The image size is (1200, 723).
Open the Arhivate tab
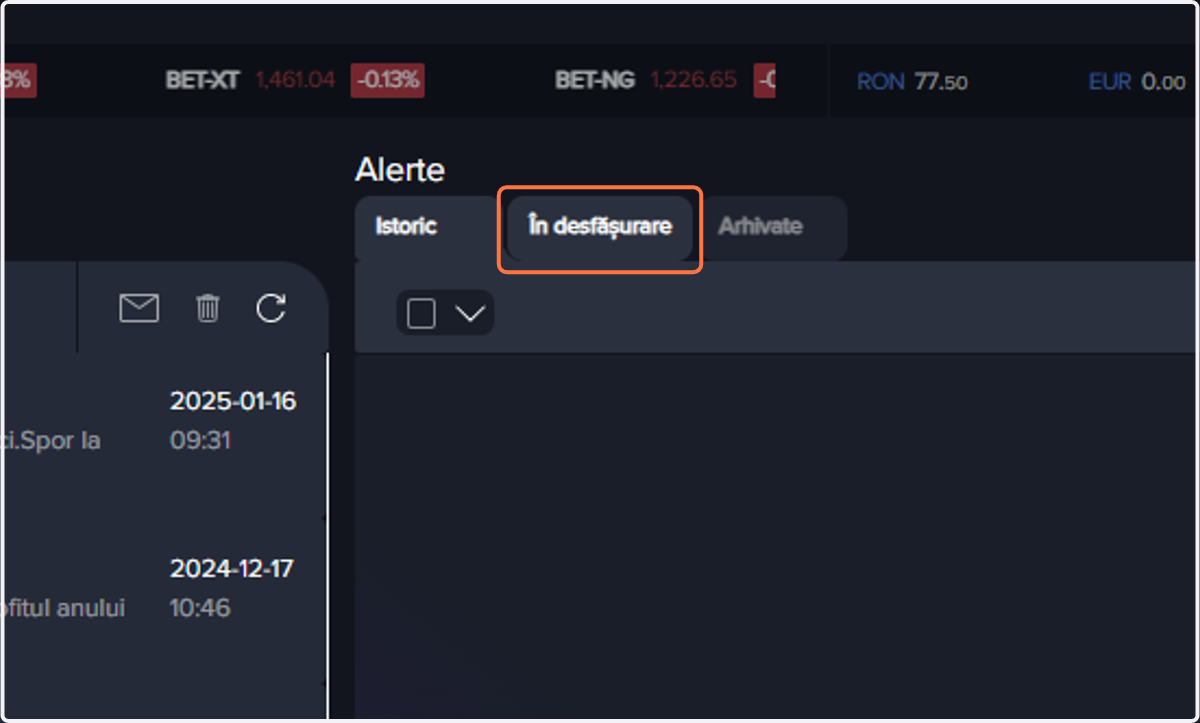coord(760,226)
